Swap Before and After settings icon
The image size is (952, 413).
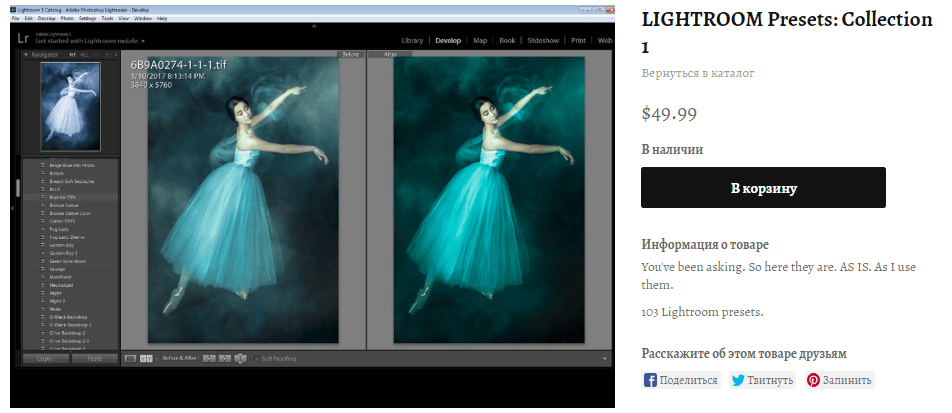click(240, 358)
